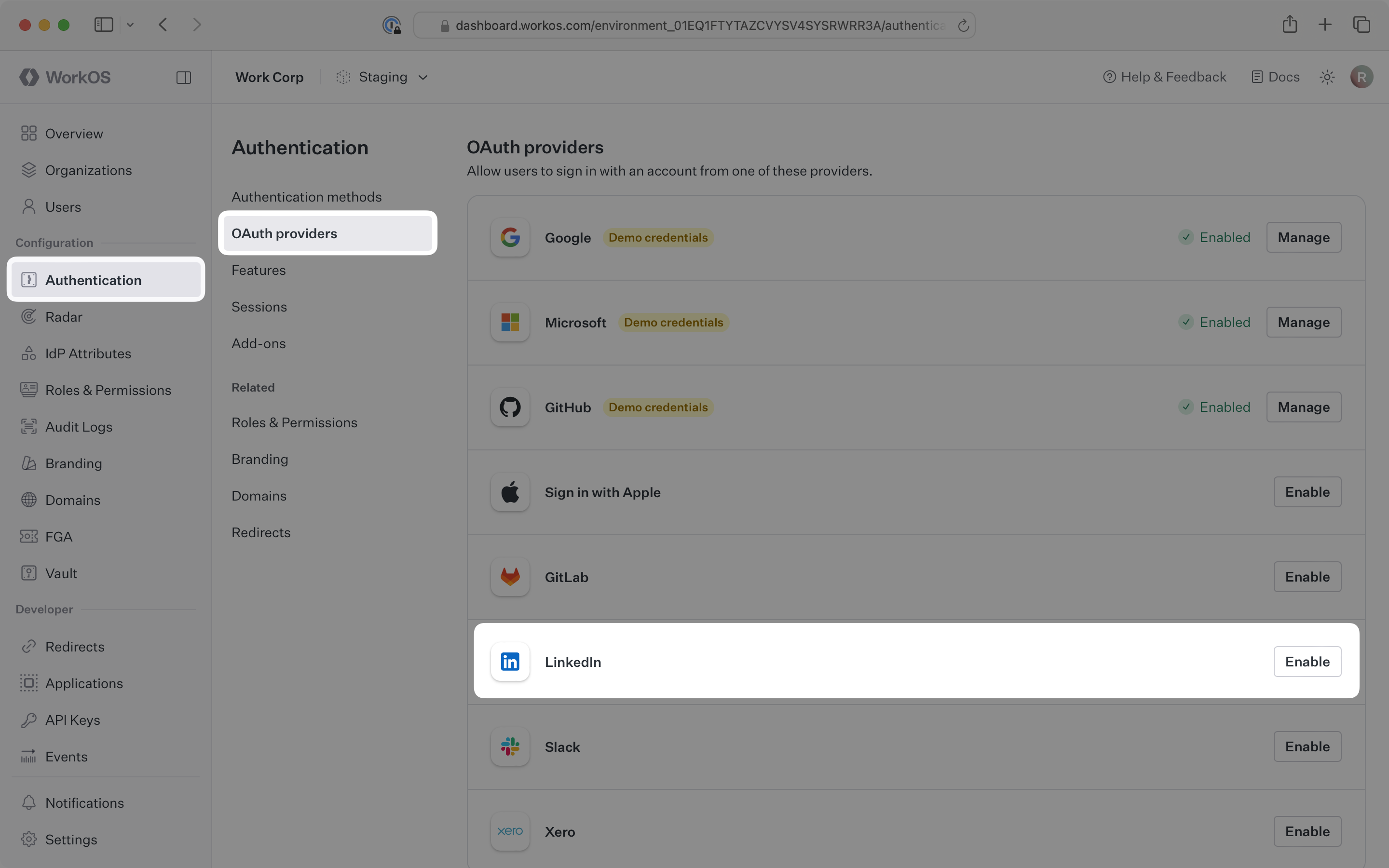Open the Radar section
This screenshot has width=1389, height=868.
point(64,316)
